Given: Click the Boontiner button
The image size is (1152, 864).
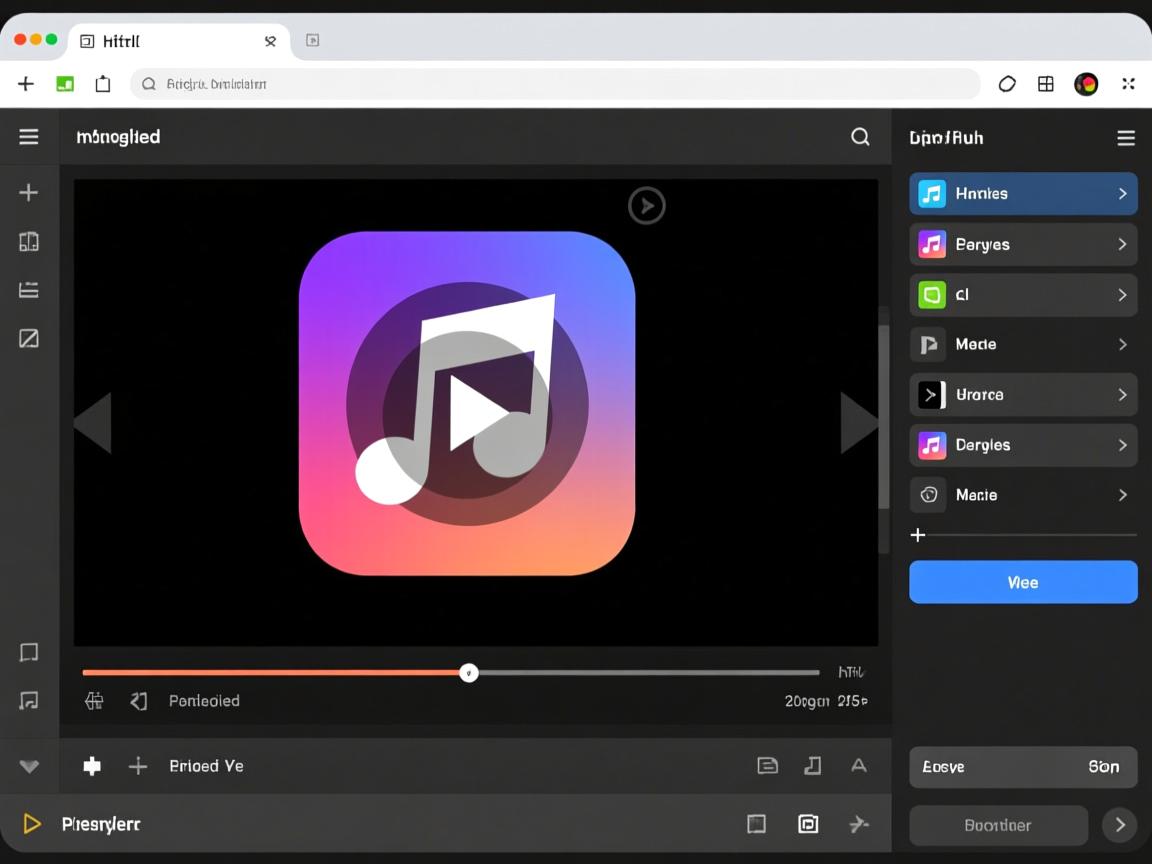Looking at the screenshot, I should coord(997,825).
